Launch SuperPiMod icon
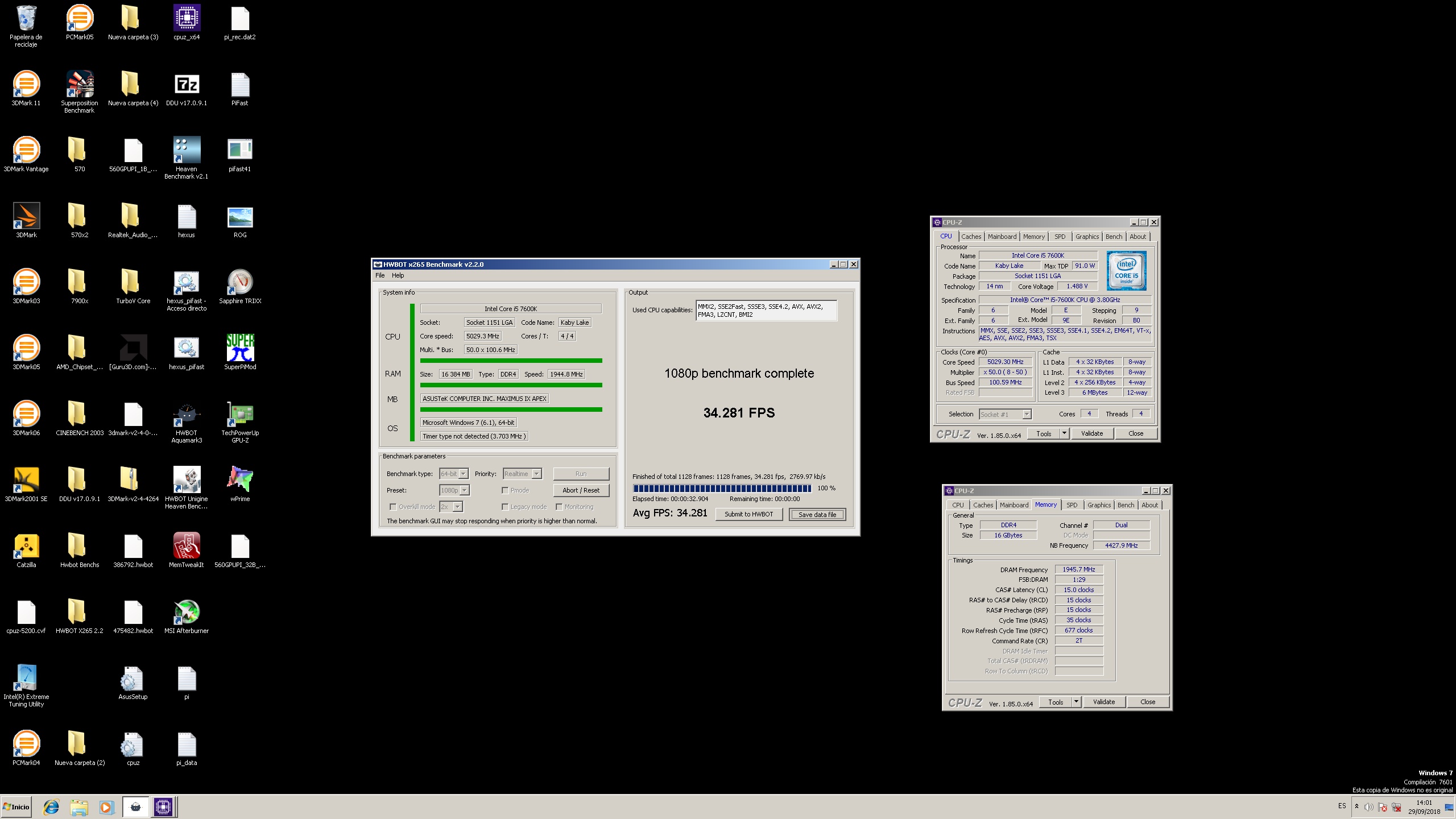This screenshot has height=819, width=1456. click(240, 353)
